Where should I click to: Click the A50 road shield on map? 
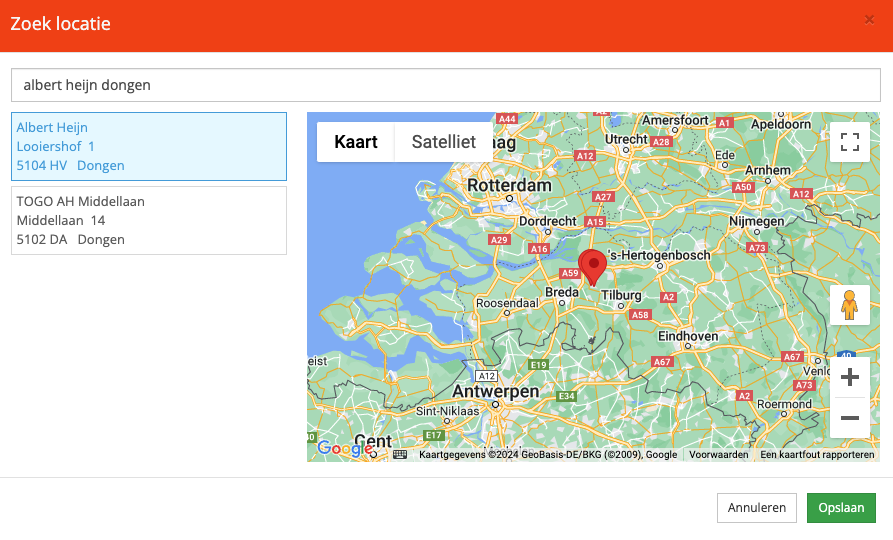(743, 187)
